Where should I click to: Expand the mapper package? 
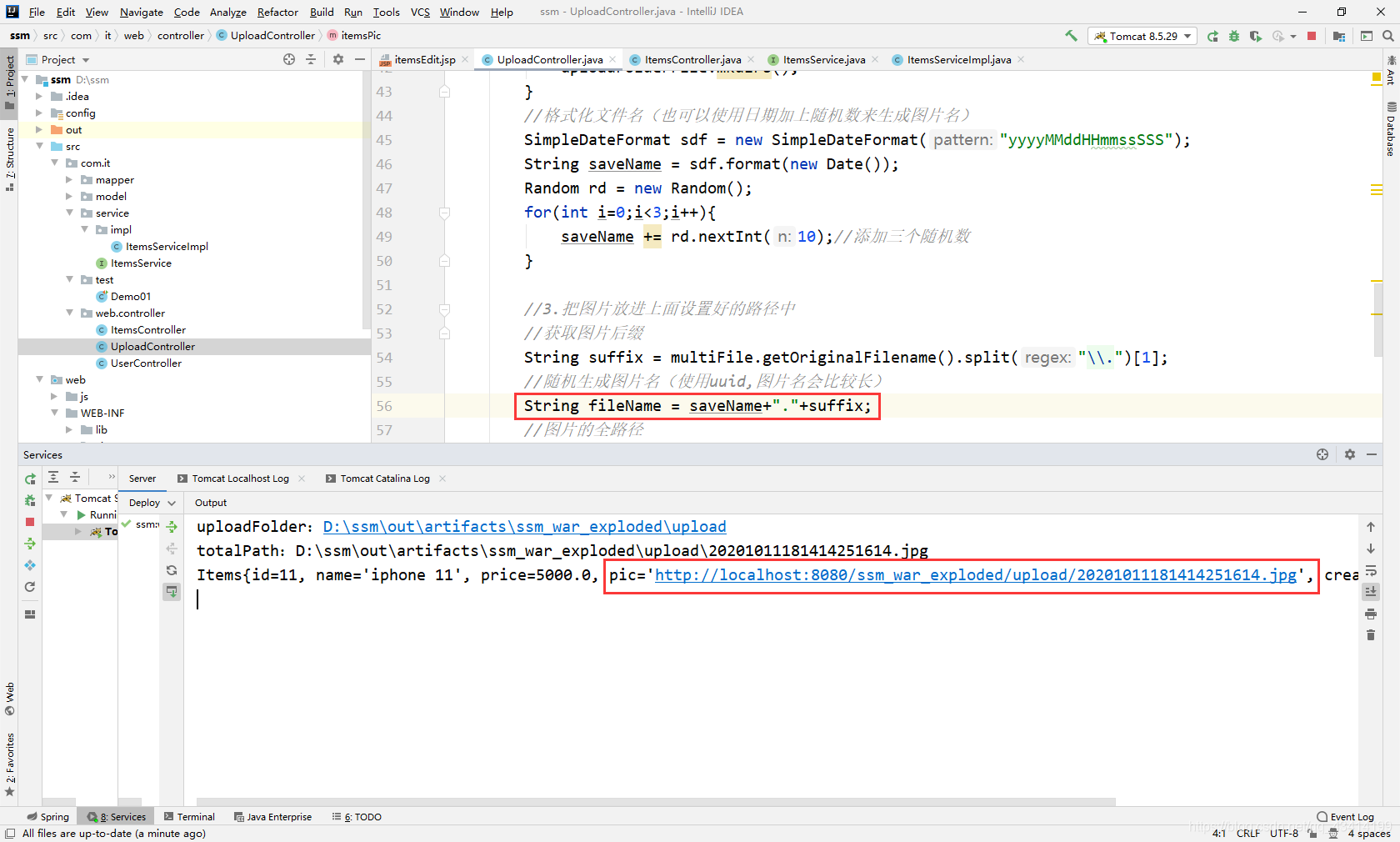pos(69,180)
